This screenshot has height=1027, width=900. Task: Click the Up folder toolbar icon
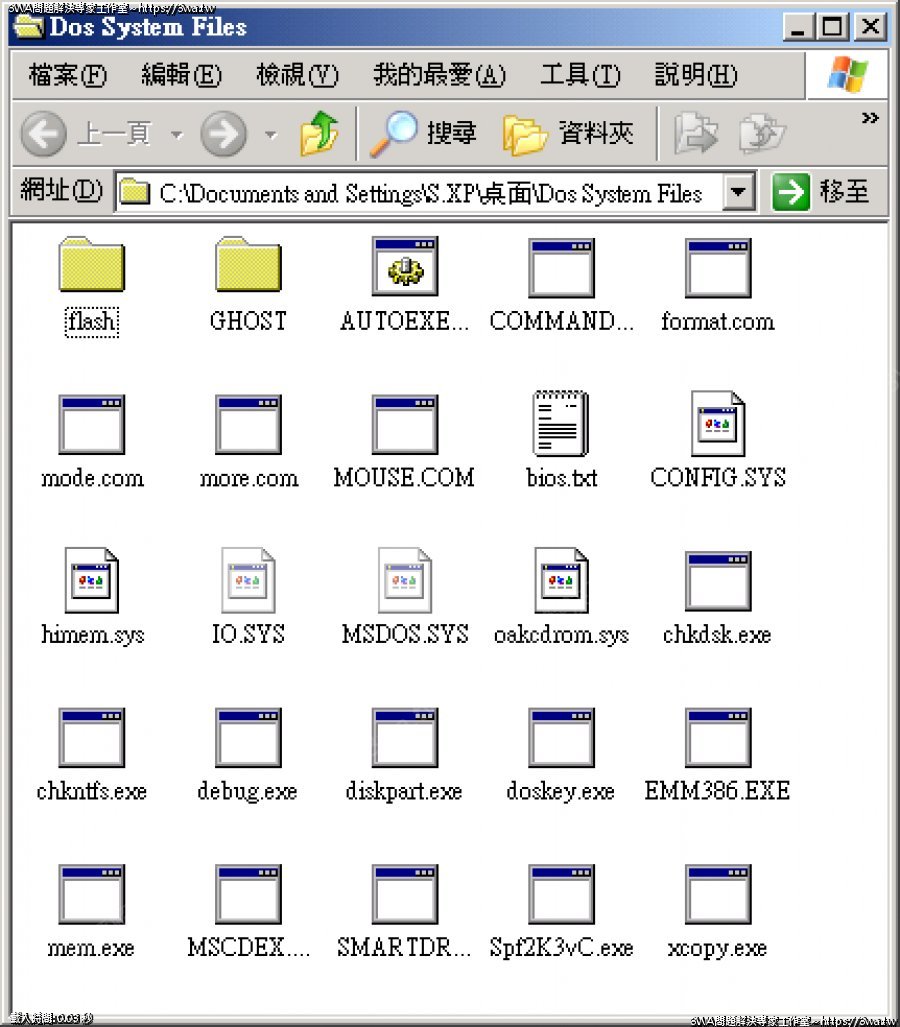click(x=319, y=133)
